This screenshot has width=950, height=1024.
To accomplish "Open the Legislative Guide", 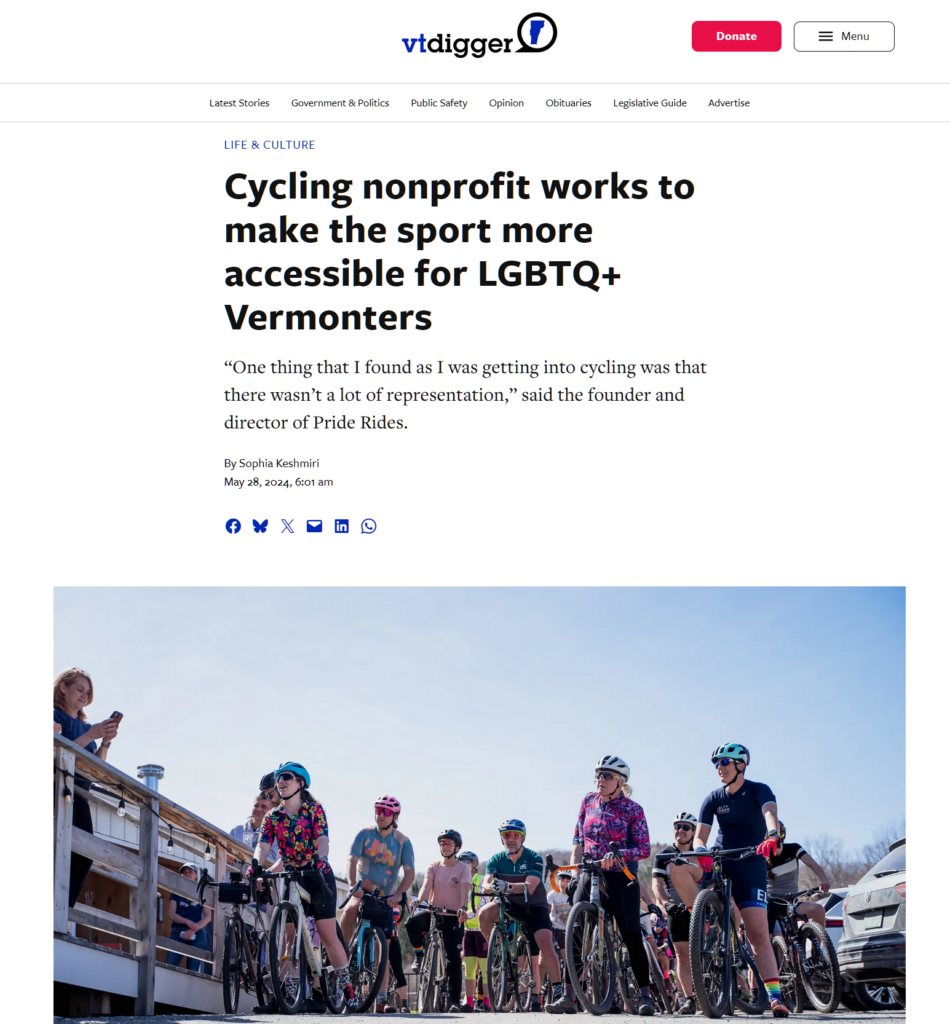I will coord(650,103).
